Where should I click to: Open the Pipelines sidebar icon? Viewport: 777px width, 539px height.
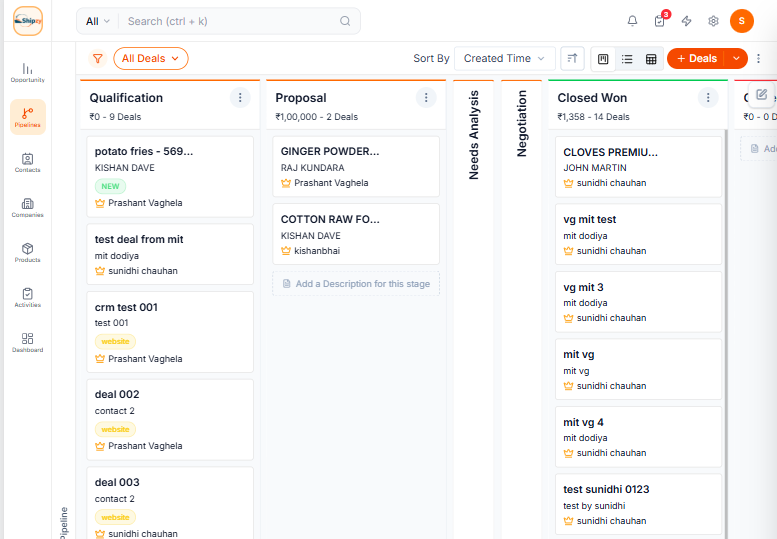pos(28,117)
